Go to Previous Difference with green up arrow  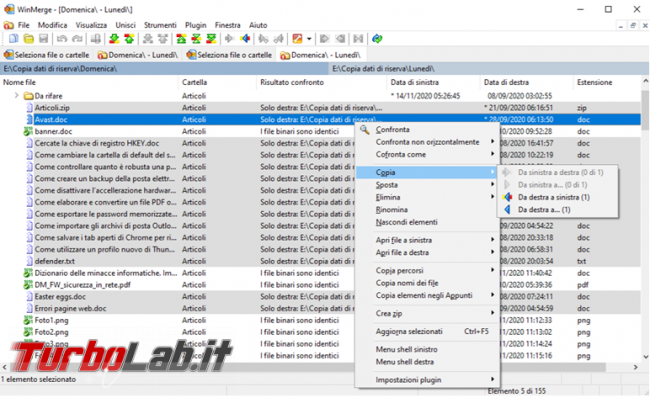pos(129,39)
